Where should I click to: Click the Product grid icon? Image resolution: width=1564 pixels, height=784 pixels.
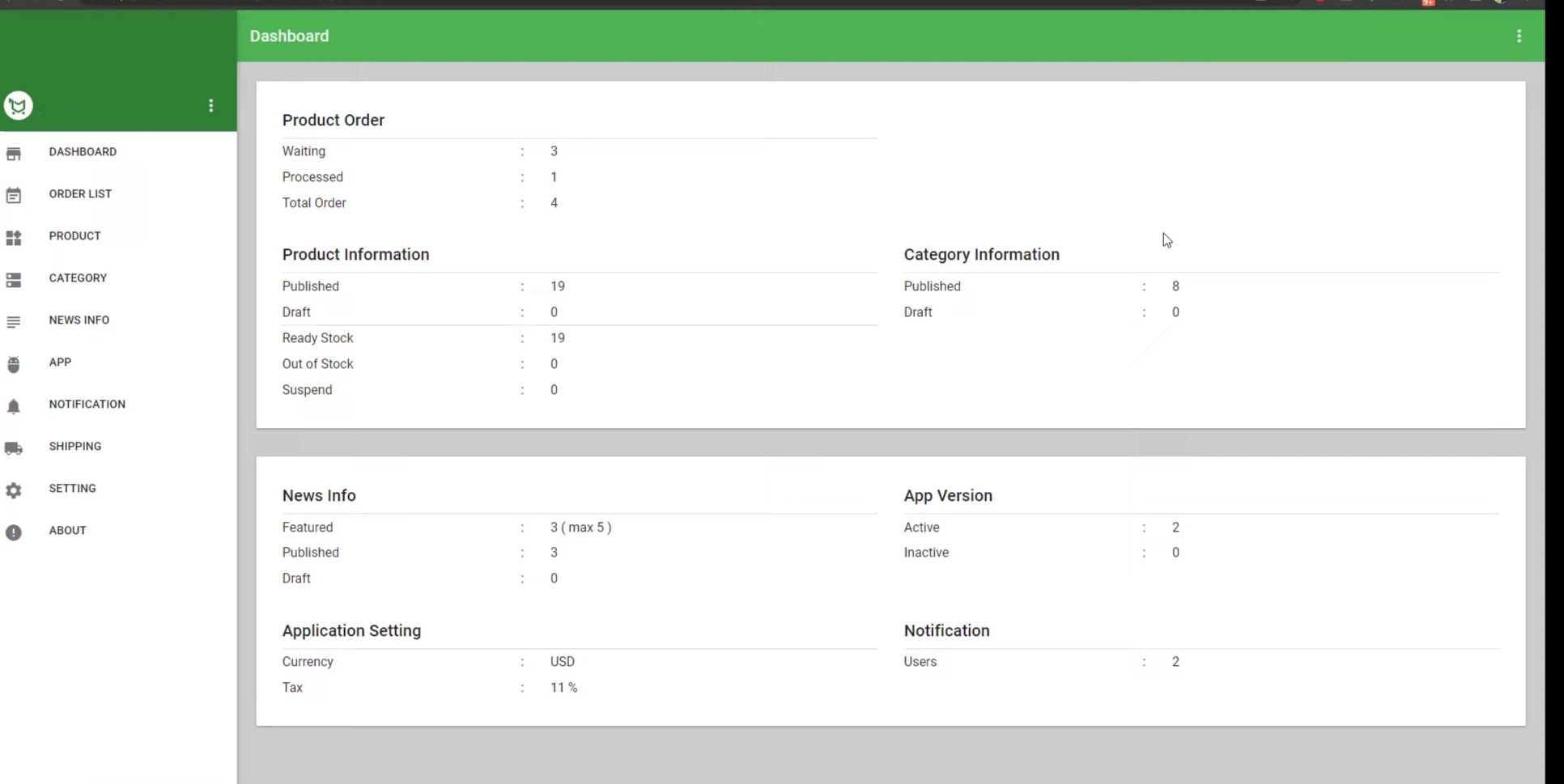point(14,238)
